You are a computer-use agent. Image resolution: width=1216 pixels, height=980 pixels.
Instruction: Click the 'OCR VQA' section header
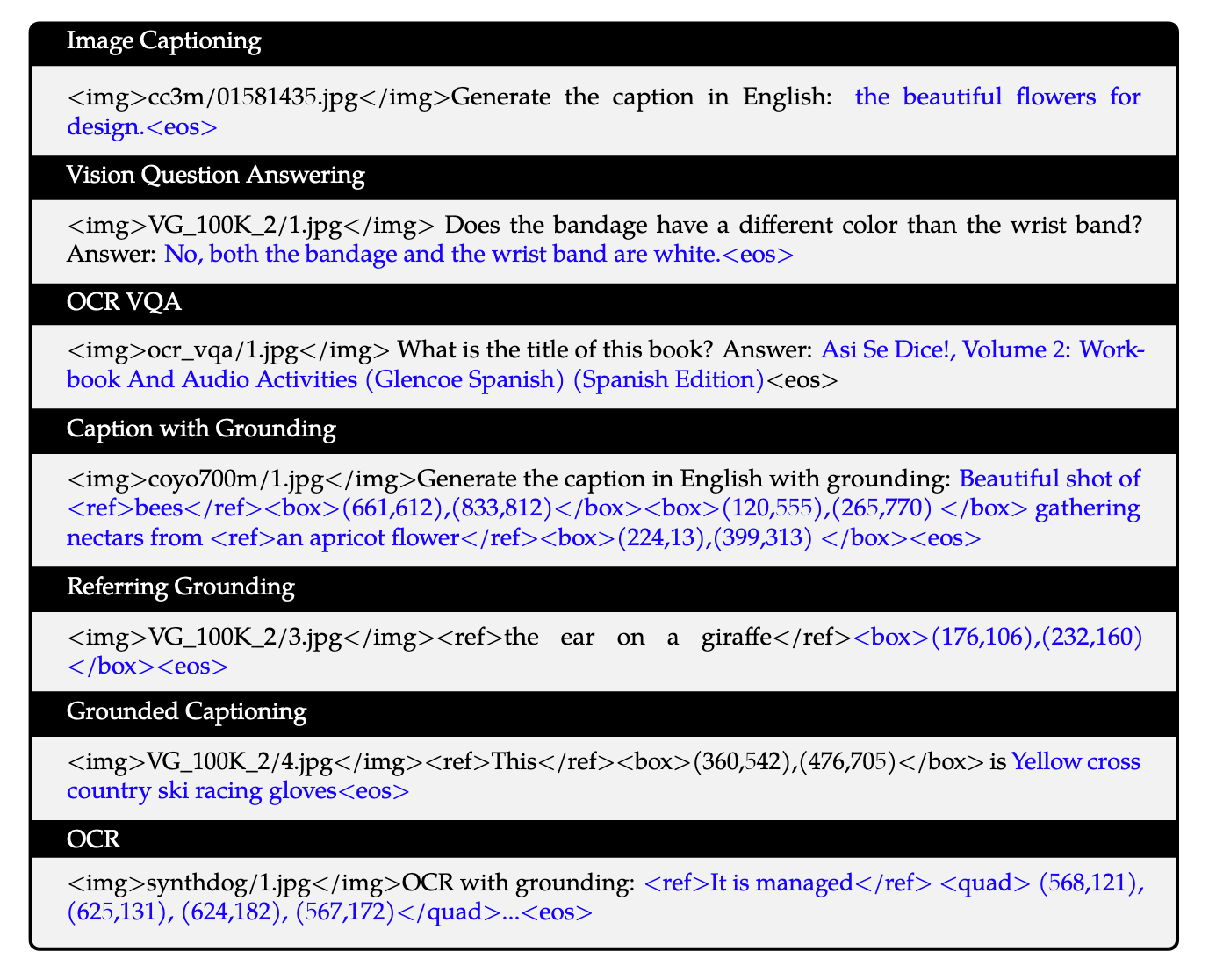tap(603, 303)
